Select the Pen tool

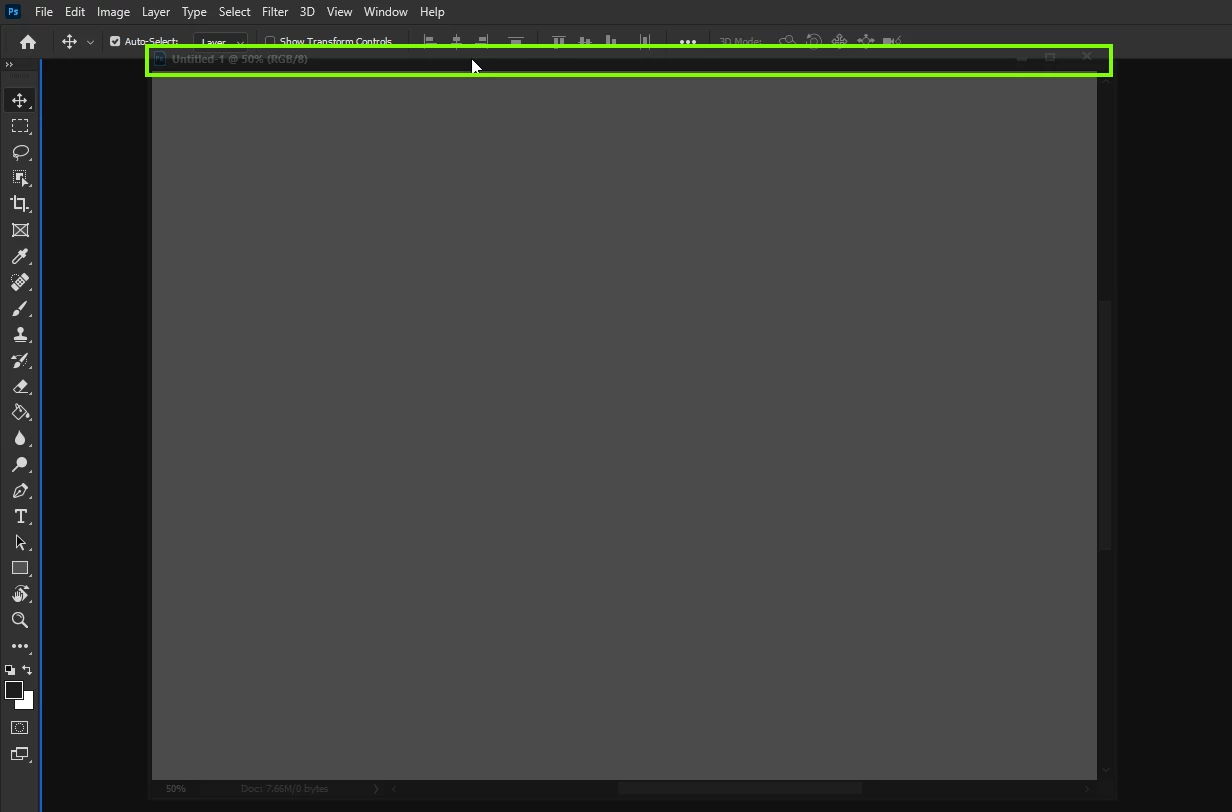click(20, 490)
